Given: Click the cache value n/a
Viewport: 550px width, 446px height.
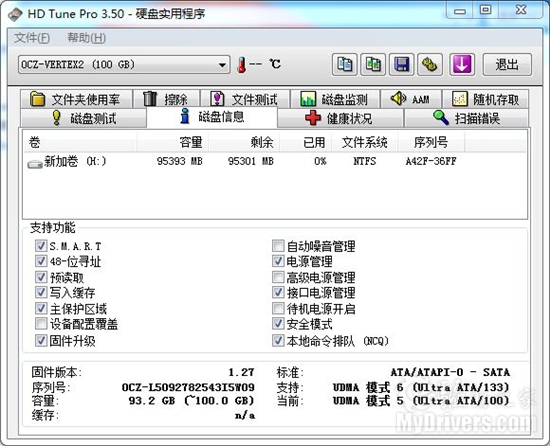Looking at the screenshot, I should pyautogui.click(x=245, y=415).
